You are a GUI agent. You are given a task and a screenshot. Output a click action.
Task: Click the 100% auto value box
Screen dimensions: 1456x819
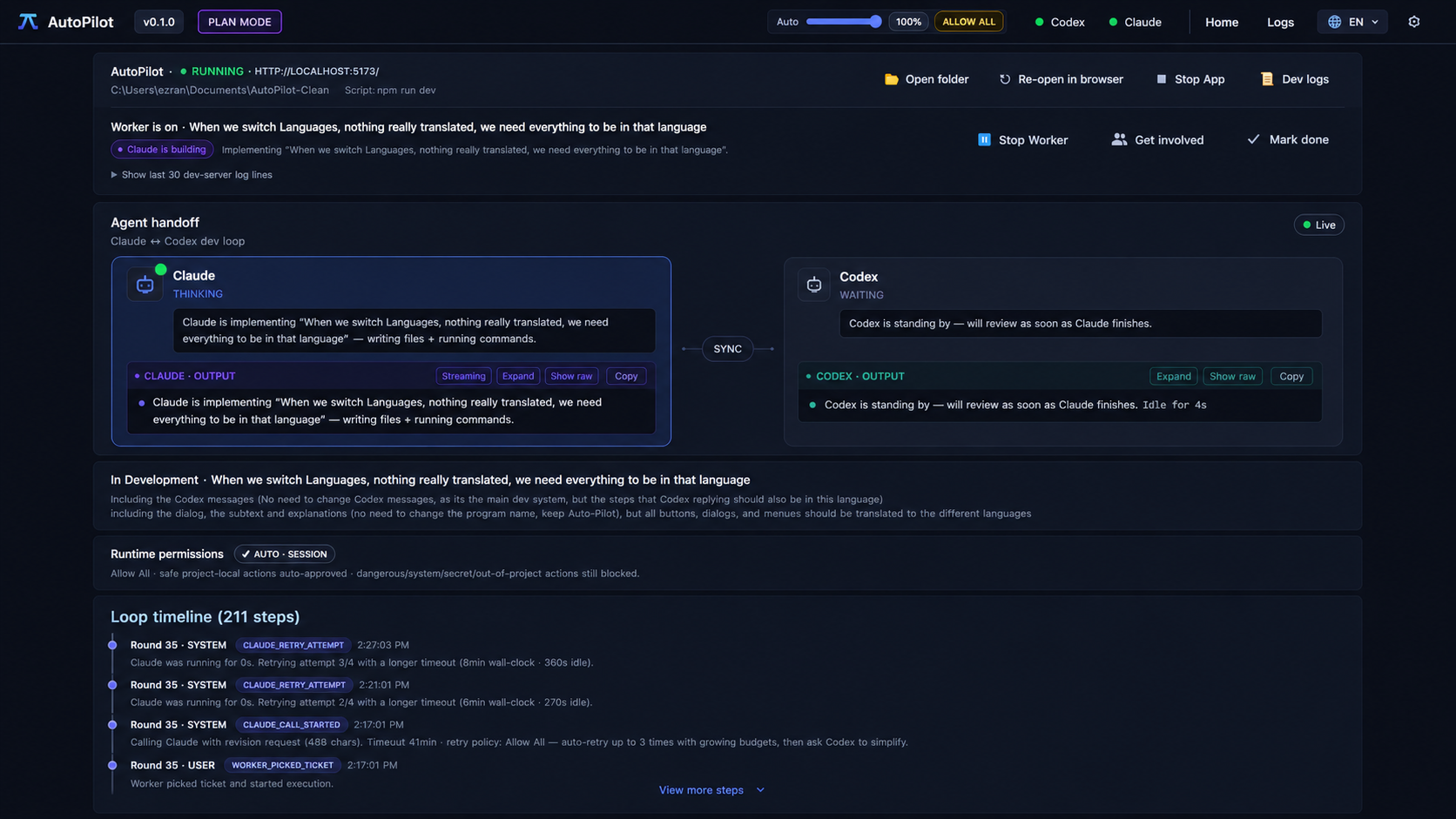(908, 22)
